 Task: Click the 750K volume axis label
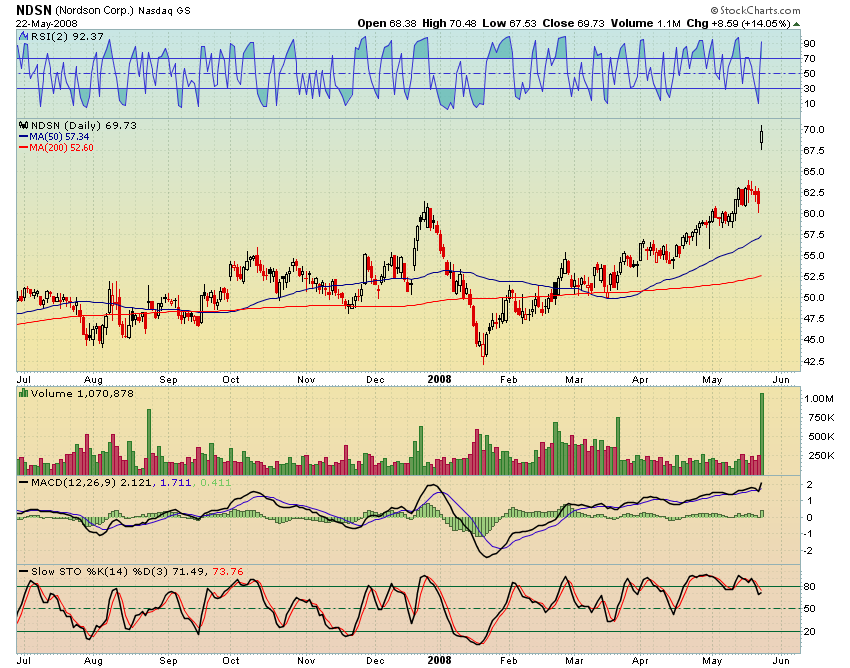pos(821,418)
